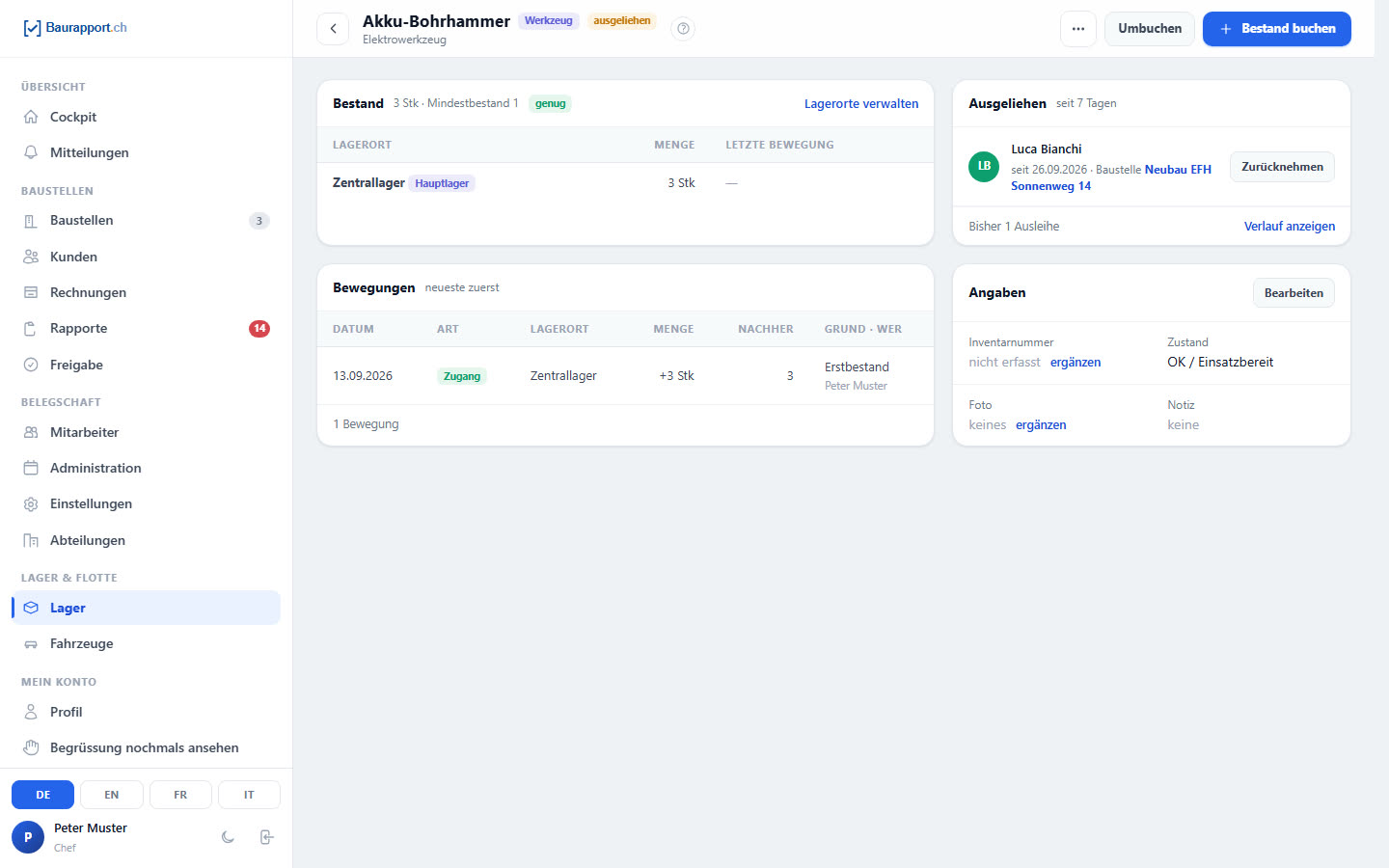
Task: Open Profil in the sidebar
Action: tap(146, 712)
